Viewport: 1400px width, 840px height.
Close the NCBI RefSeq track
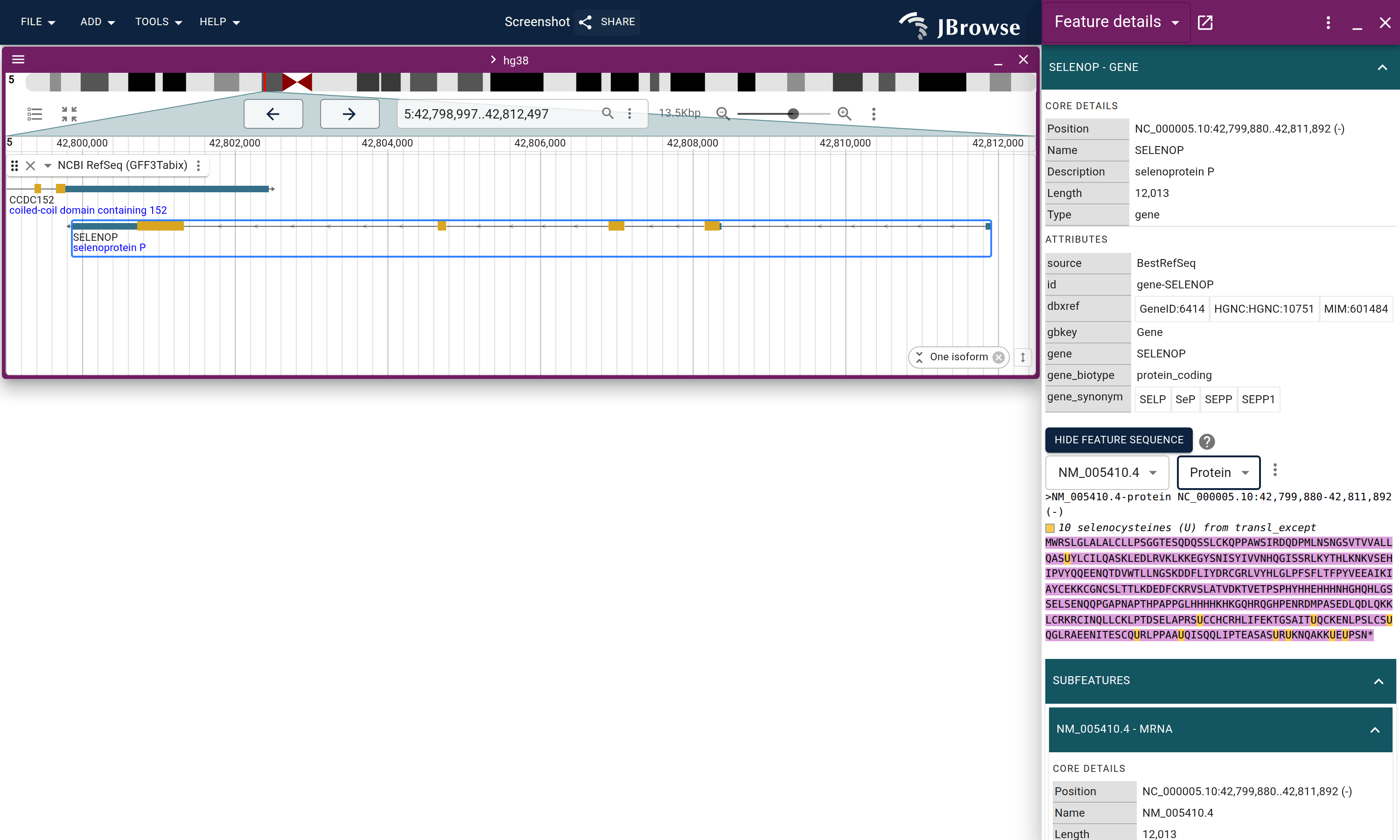click(30, 165)
